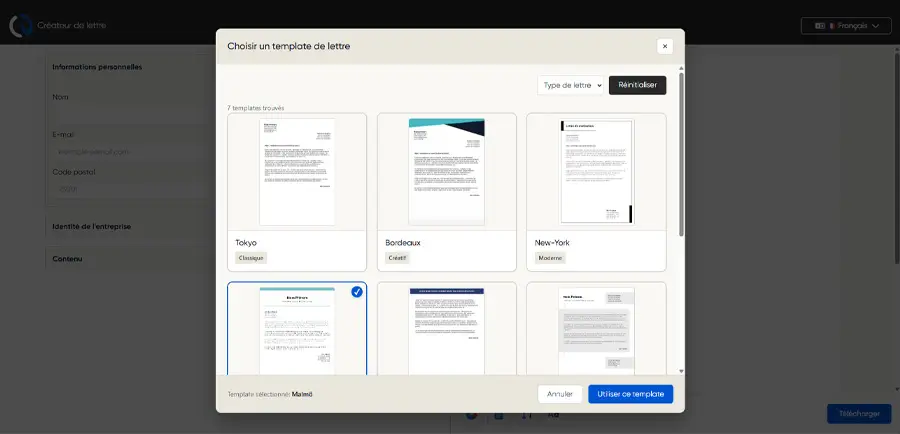Click the E-mail input field

135,152
